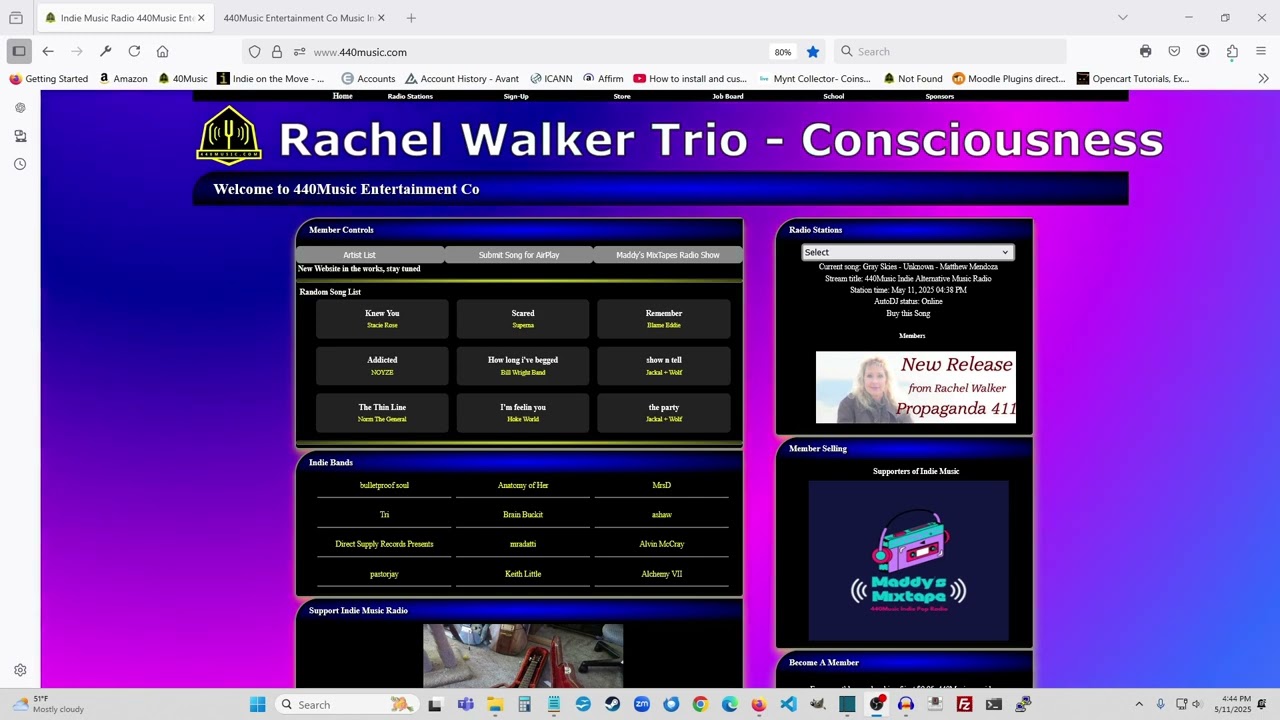The width and height of the screenshot is (1280, 720).
Task: Open the site permissions icon in the address bar
Action: (299, 52)
